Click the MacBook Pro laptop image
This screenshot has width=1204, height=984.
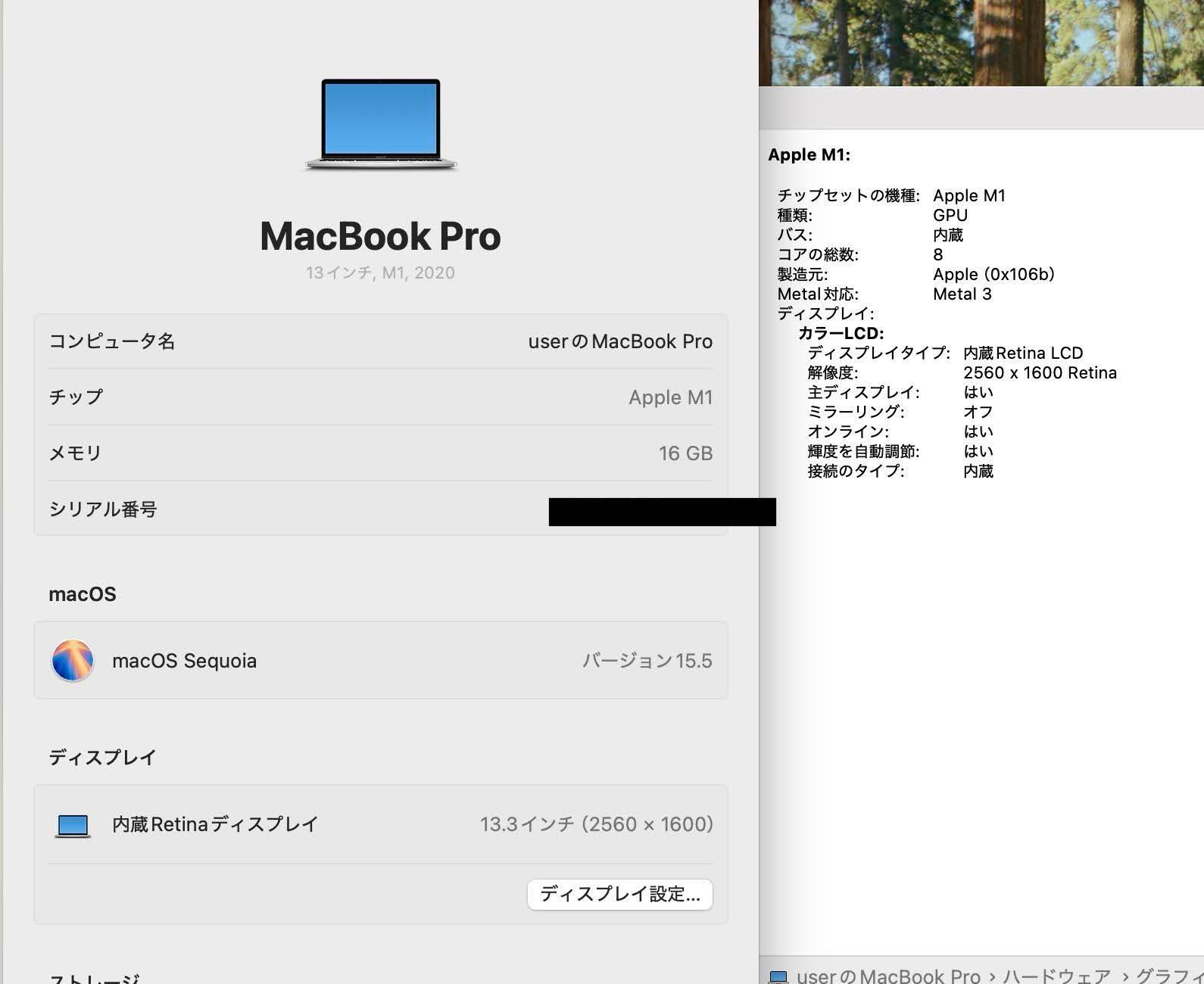(381, 125)
